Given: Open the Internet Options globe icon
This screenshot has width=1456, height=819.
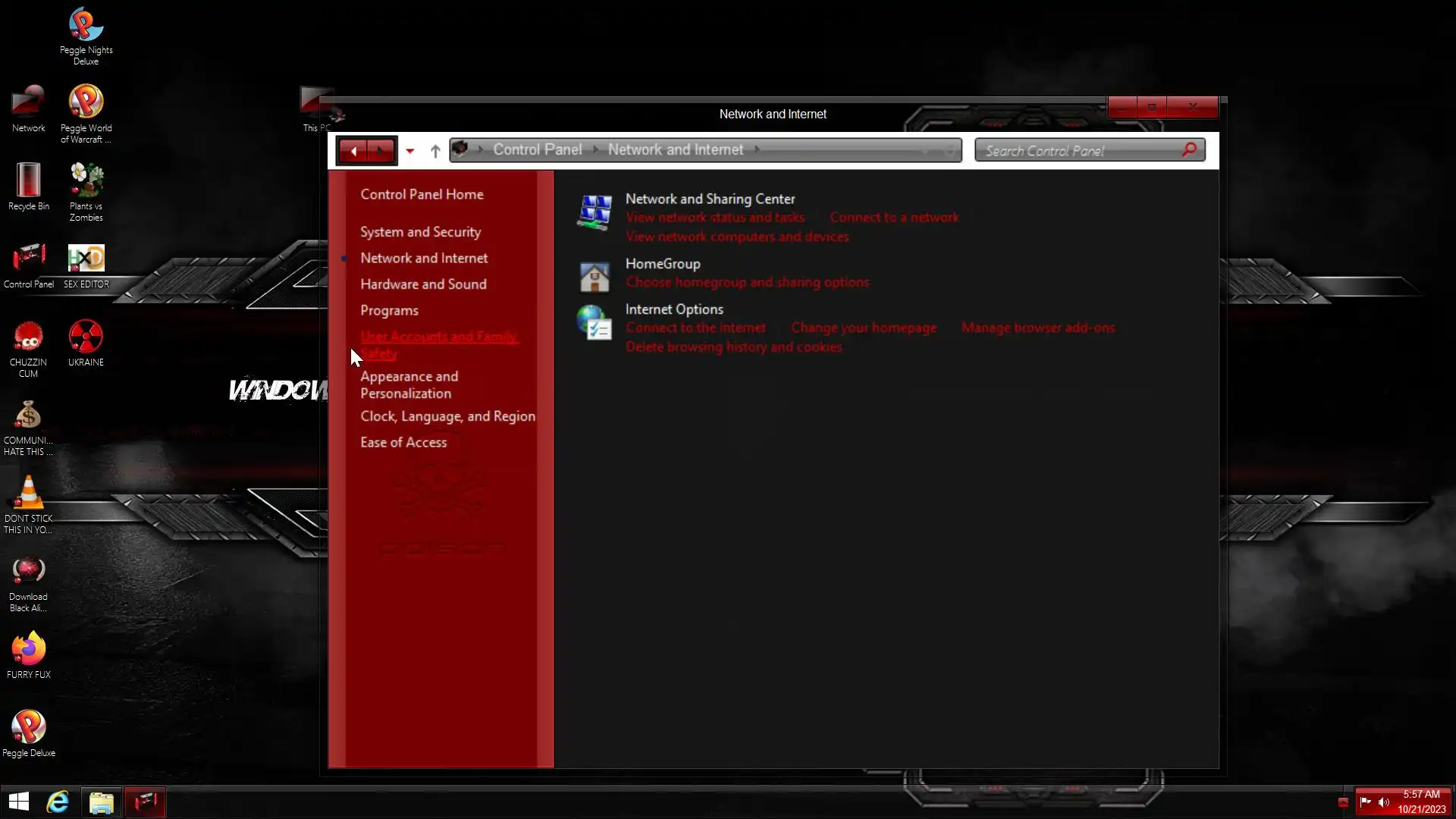Looking at the screenshot, I should click(x=595, y=322).
